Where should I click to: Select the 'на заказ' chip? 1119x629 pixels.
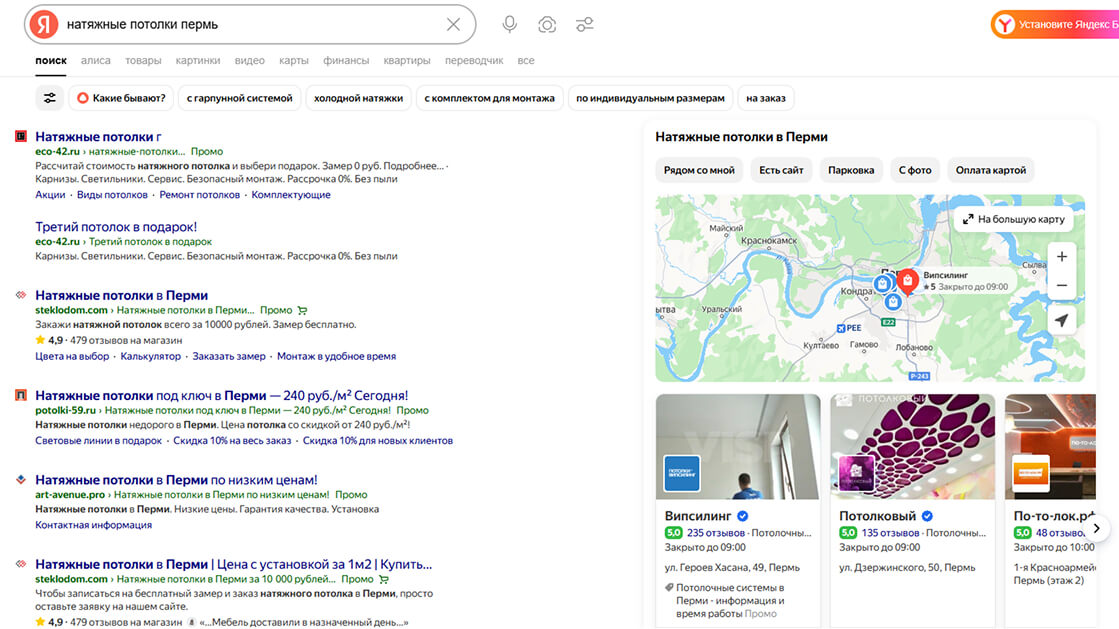coord(766,98)
